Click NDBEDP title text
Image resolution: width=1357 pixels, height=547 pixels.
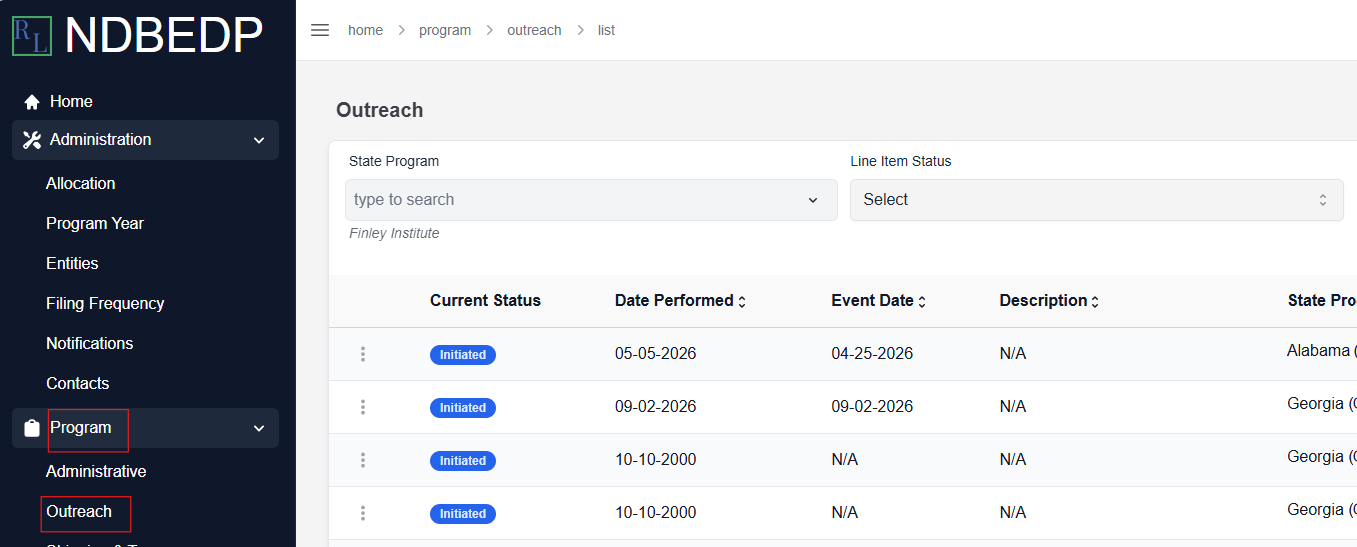click(164, 35)
